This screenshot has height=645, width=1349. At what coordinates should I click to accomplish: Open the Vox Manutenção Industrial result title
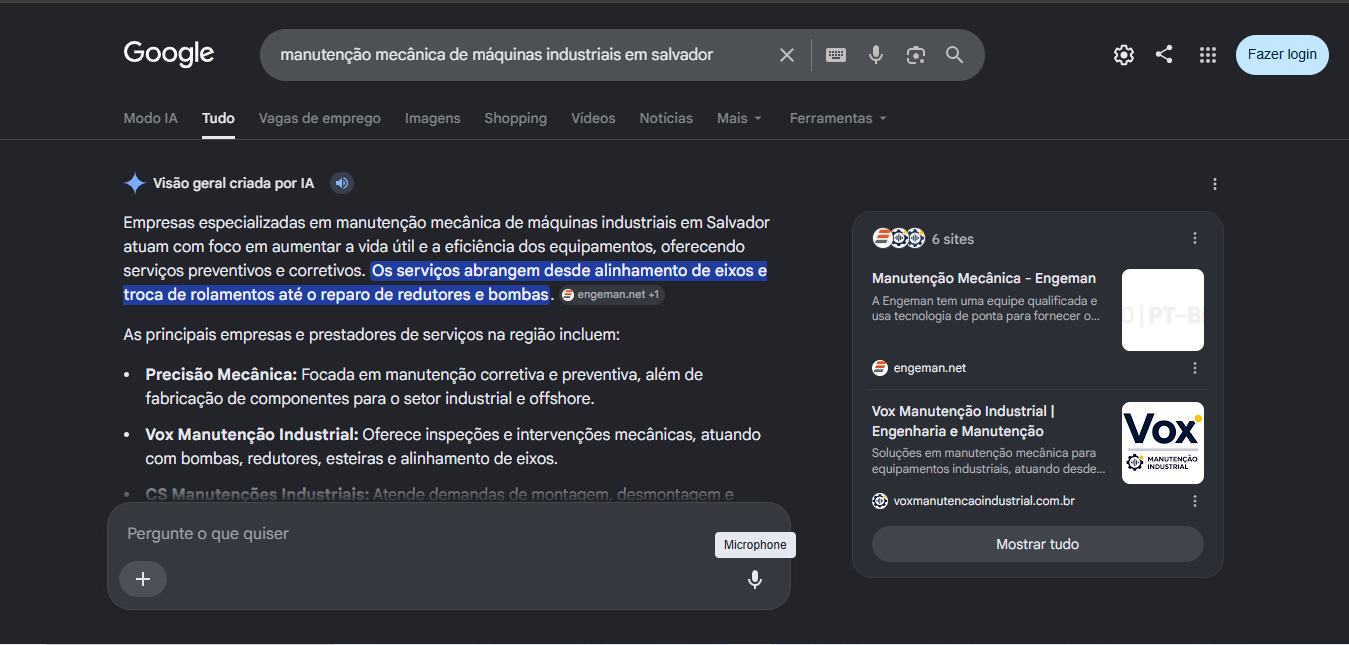963,421
